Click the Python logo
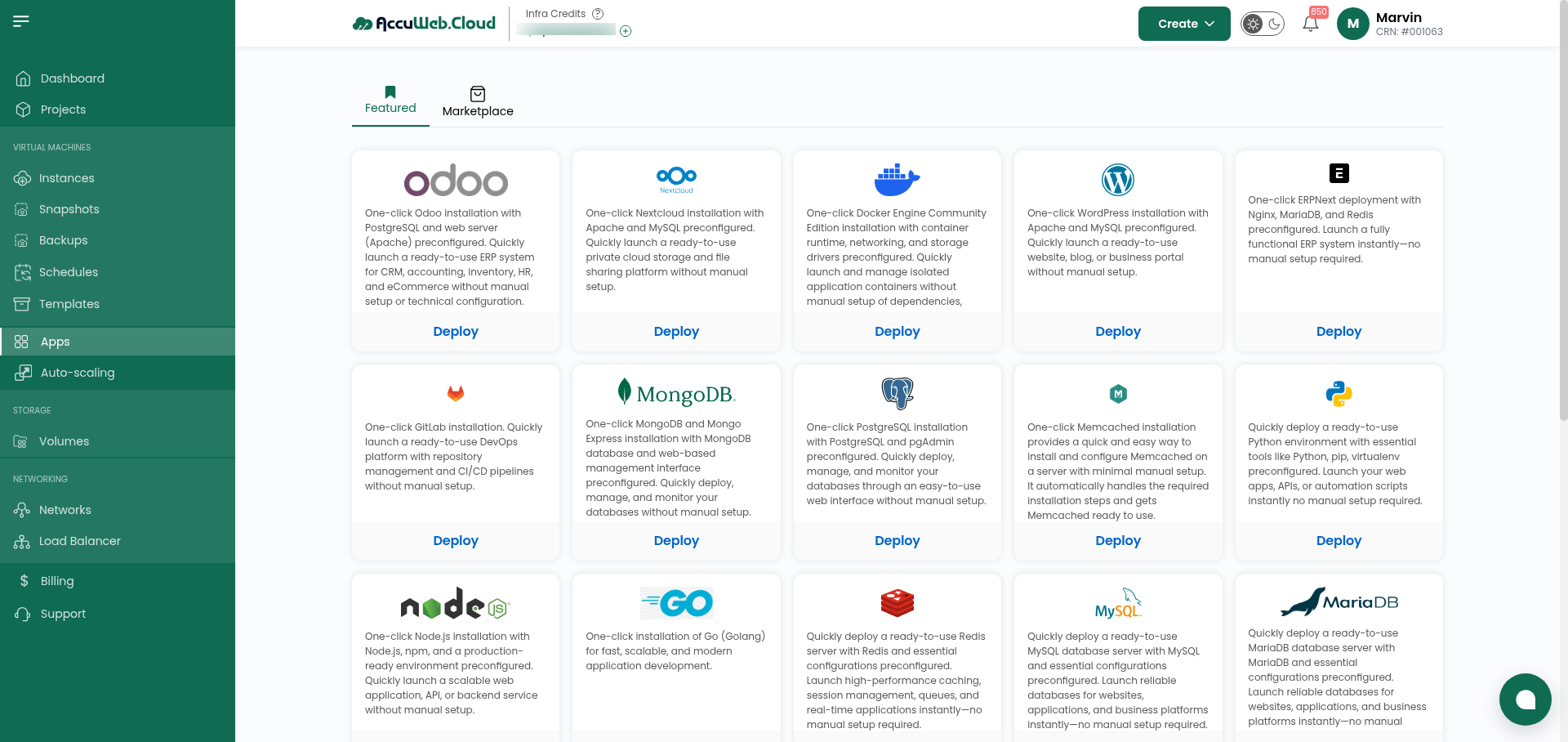Viewport: 1568px width, 742px height. point(1339,394)
